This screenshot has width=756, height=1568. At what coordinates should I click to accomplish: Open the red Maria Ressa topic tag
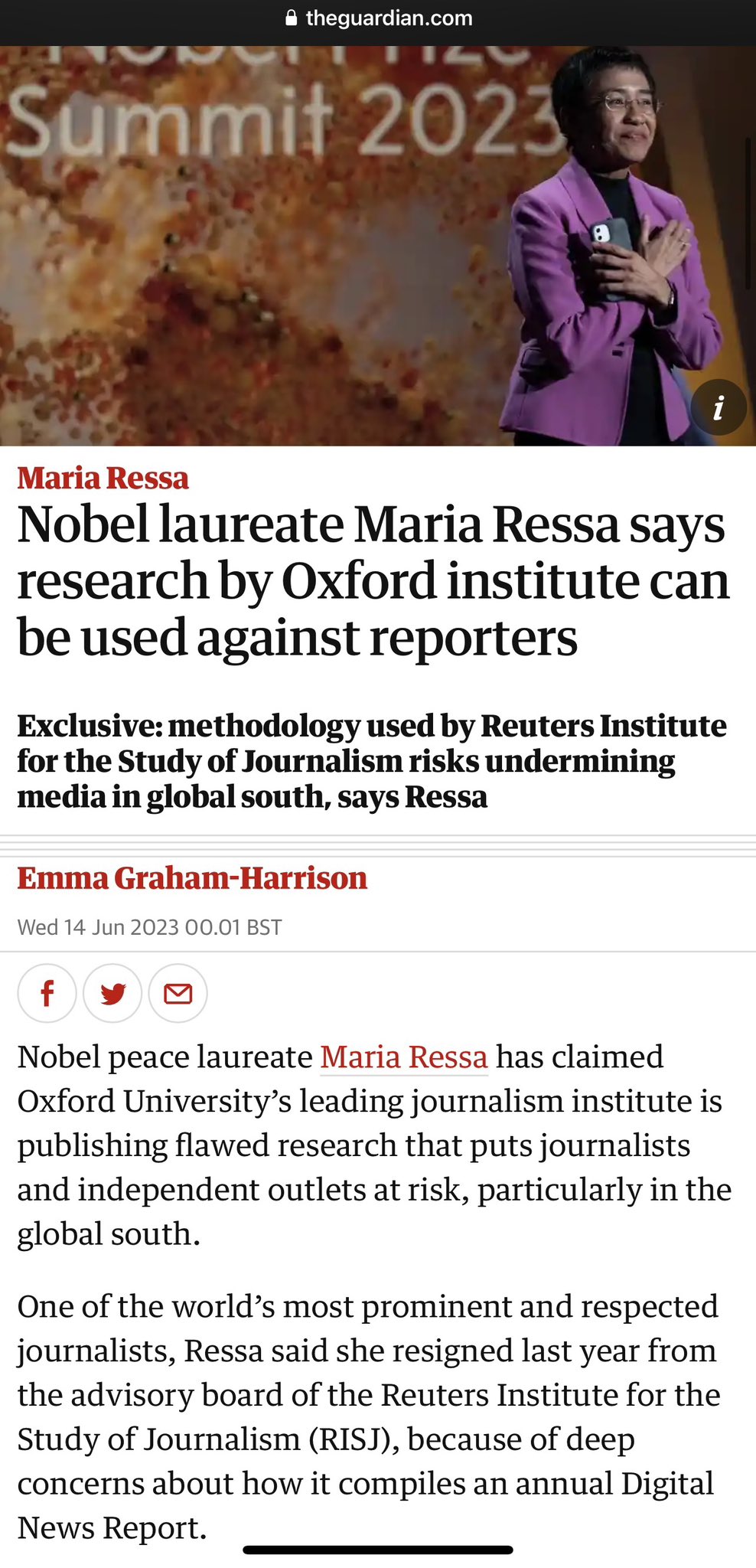click(x=103, y=478)
